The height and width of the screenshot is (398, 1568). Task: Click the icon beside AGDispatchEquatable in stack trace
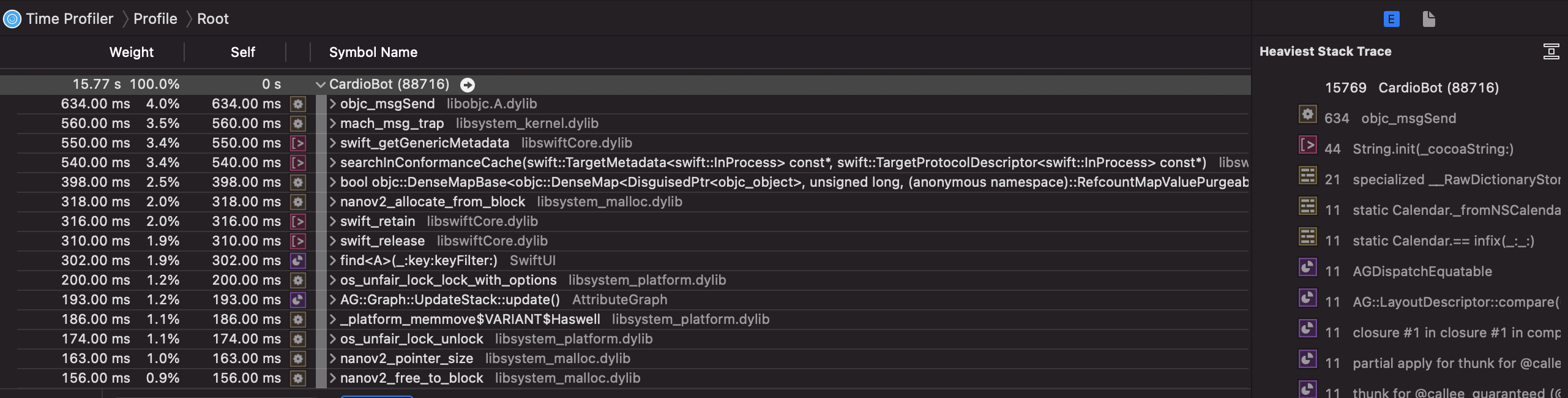tap(1307, 268)
